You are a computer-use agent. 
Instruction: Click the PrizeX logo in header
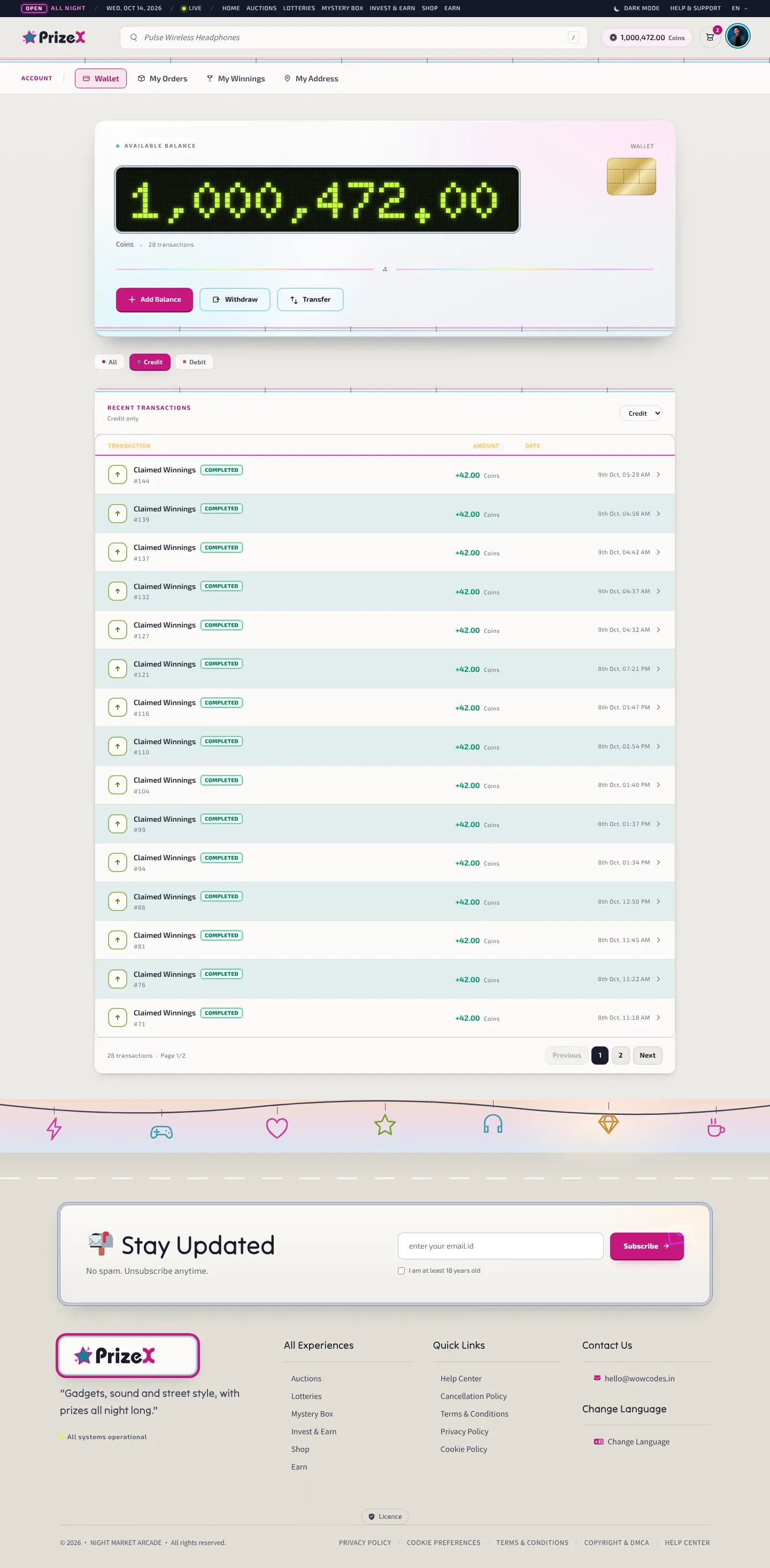pos(53,37)
